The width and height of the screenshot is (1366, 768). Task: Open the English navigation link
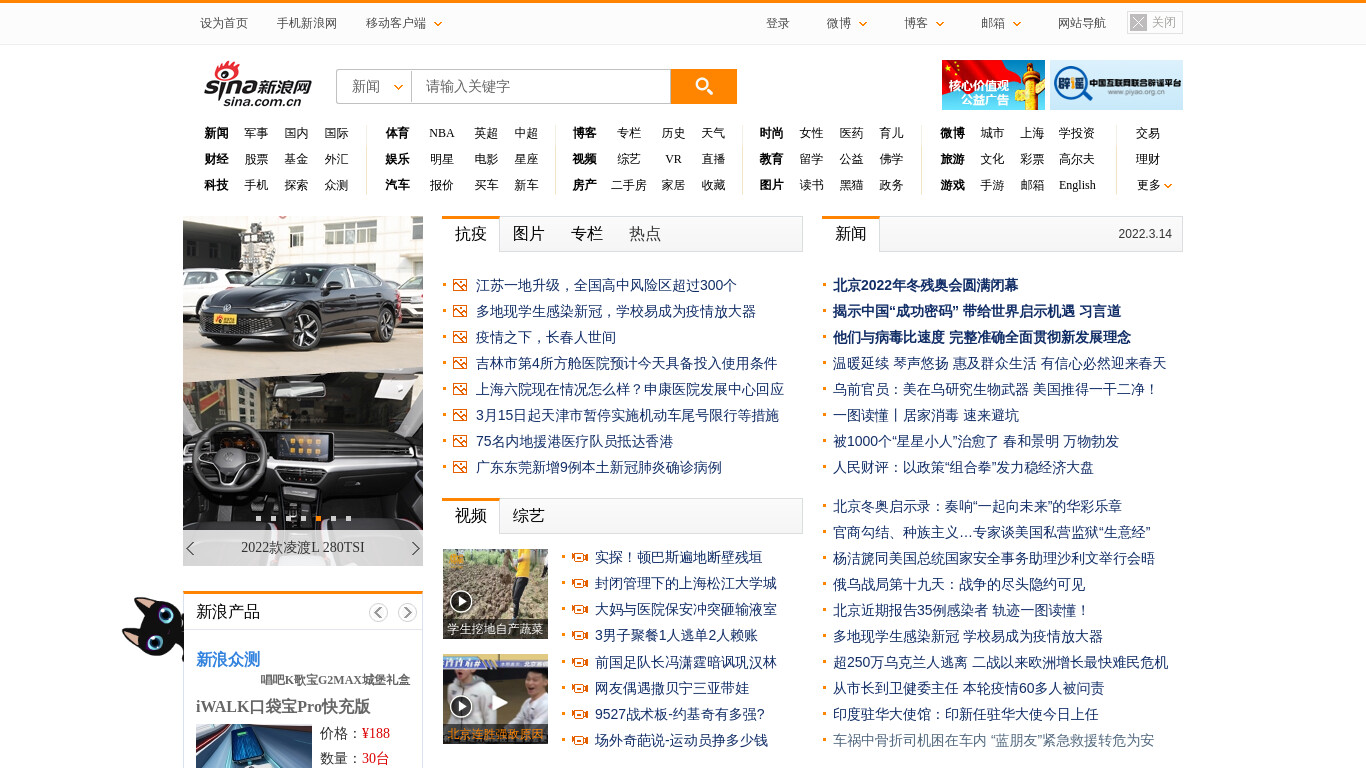(1077, 185)
